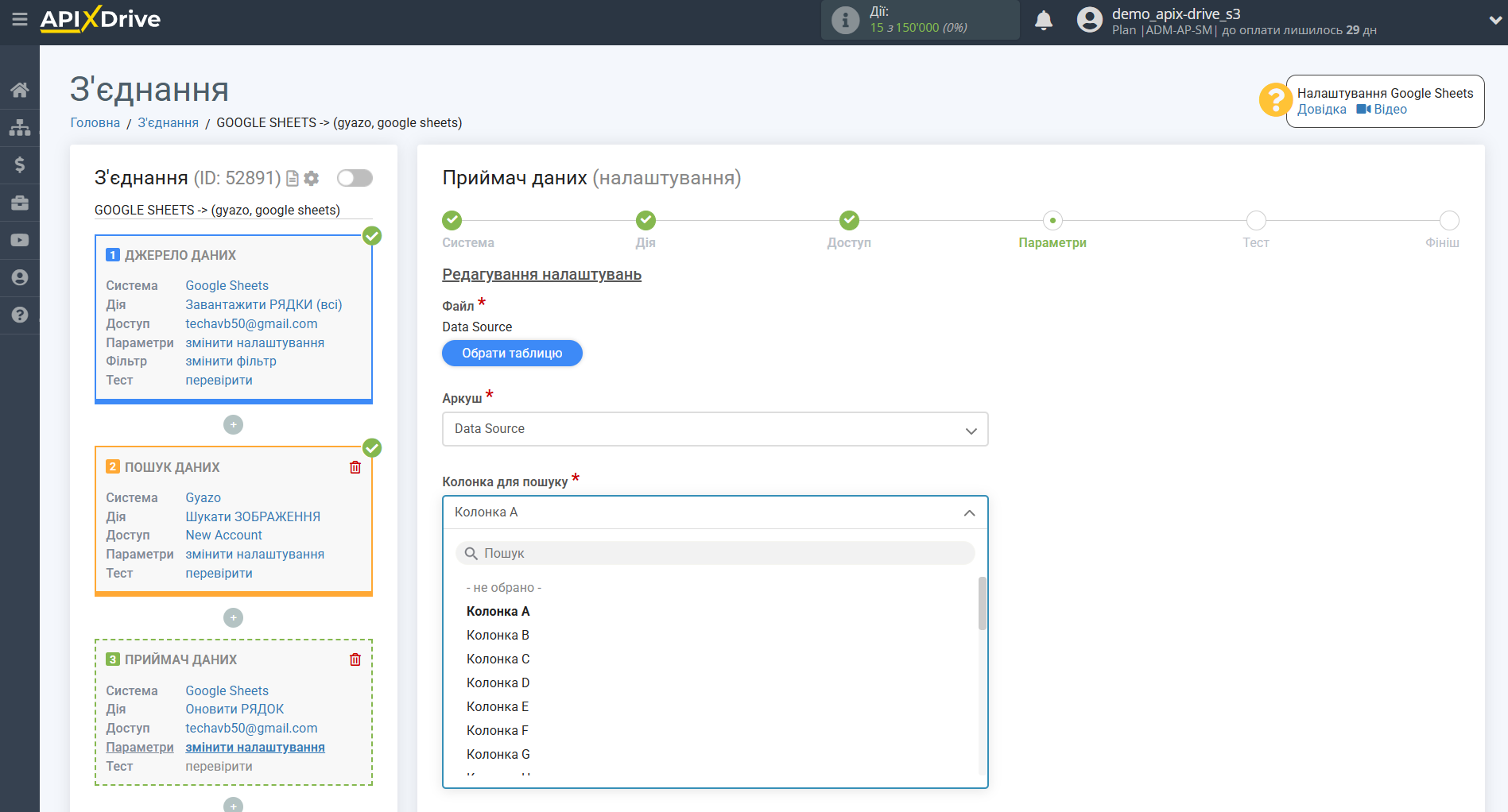
Task: Select Колонка C from the list
Action: point(498,659)
